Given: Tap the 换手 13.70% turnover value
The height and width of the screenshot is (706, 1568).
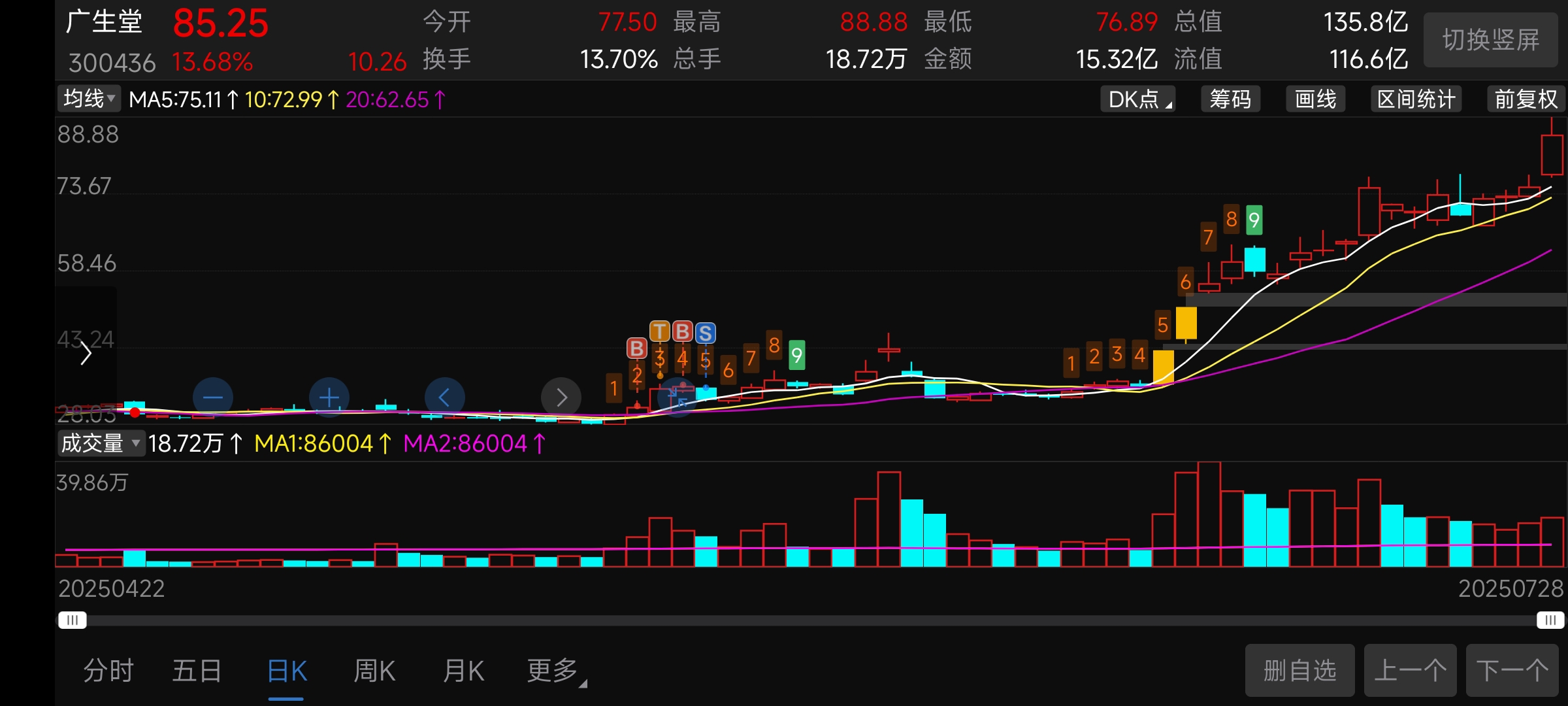Looking at the screenshot, I should pyautogui.click(x=618, y=59).
